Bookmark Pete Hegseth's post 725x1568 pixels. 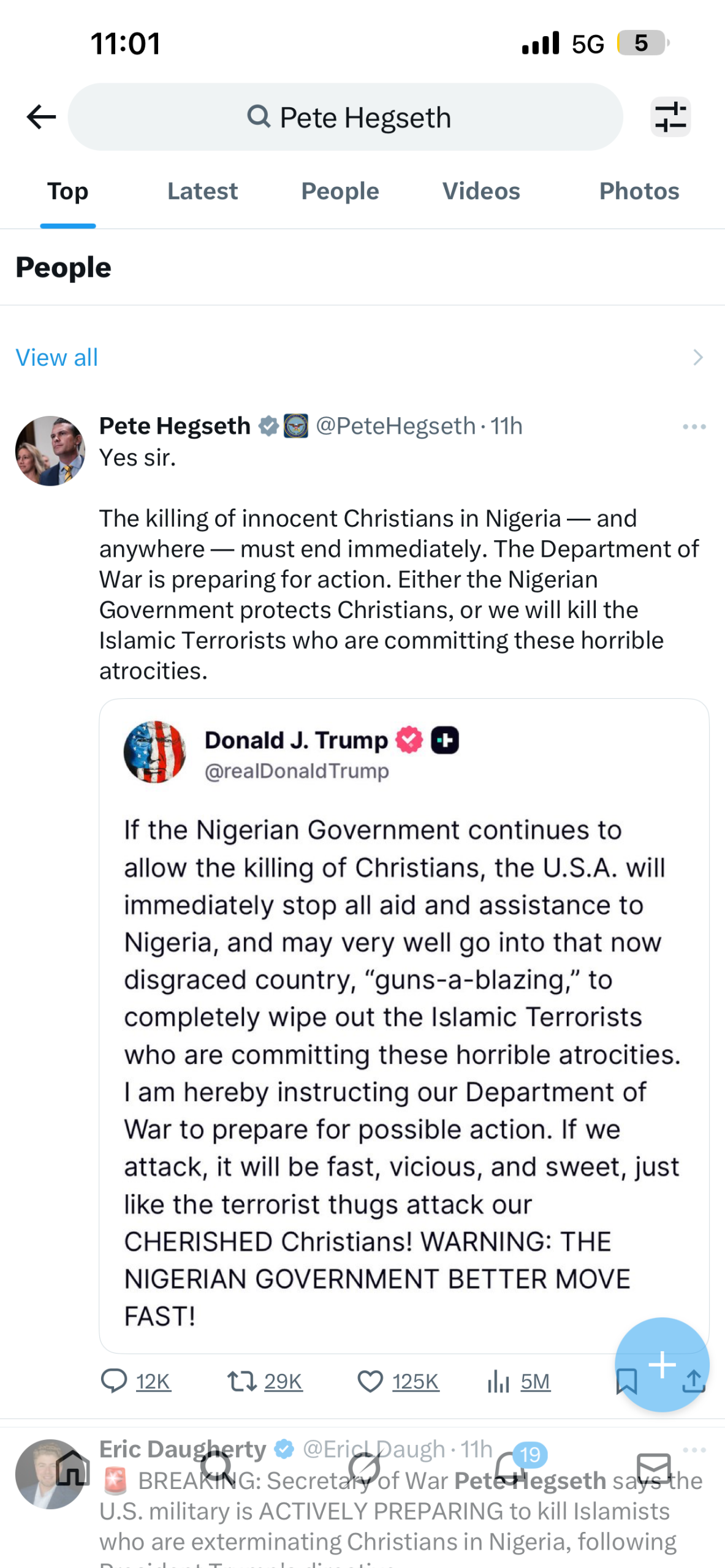tap(626, 1382)
